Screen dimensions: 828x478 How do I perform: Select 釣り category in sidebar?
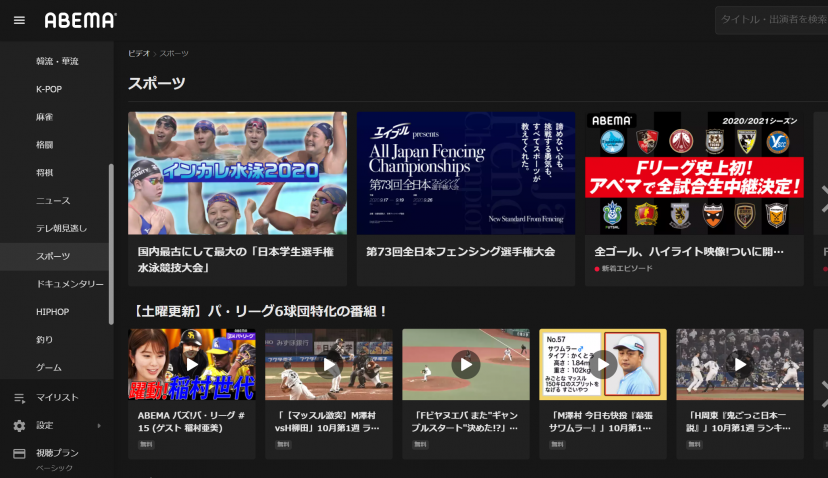44,340
